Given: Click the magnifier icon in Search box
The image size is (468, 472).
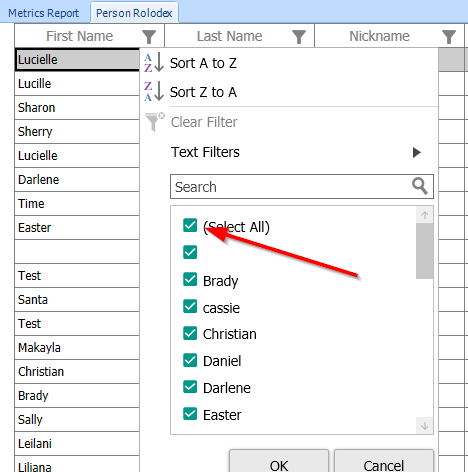Looking at the screenshot, I should click(420, 186).
